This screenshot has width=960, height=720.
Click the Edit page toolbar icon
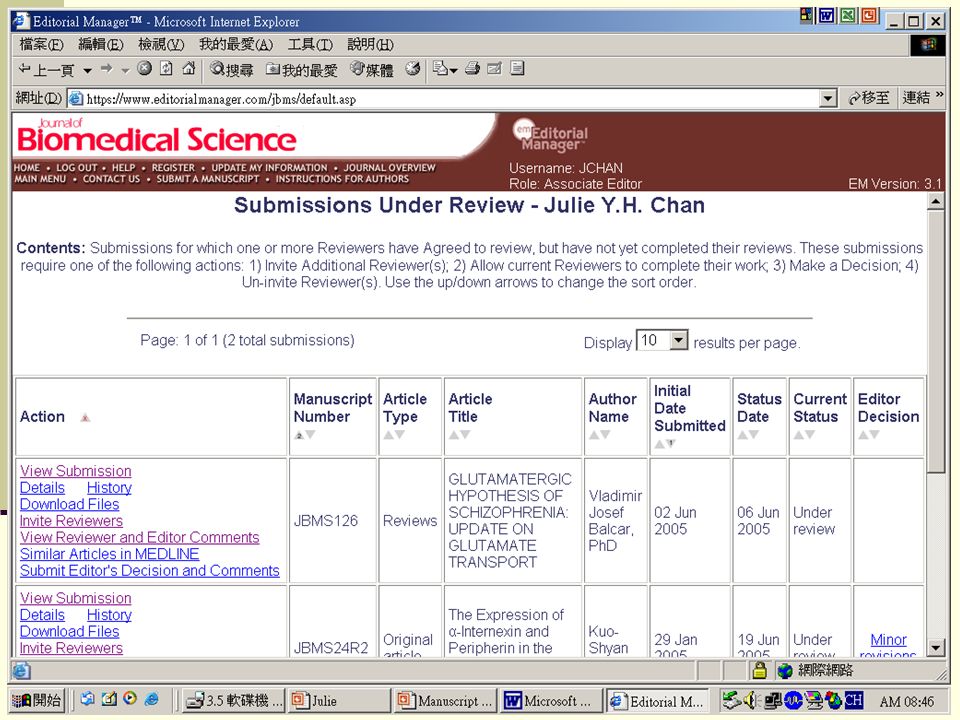tap(495, 69)
